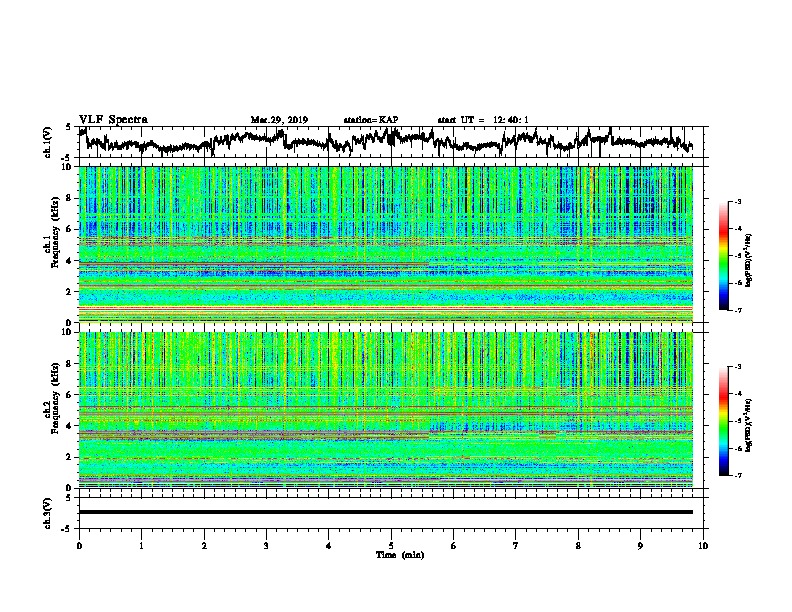Click the ch.1 spectrogram panel
Image resolution: width=792 pixels, height=612 pixels.
[386, 244]
